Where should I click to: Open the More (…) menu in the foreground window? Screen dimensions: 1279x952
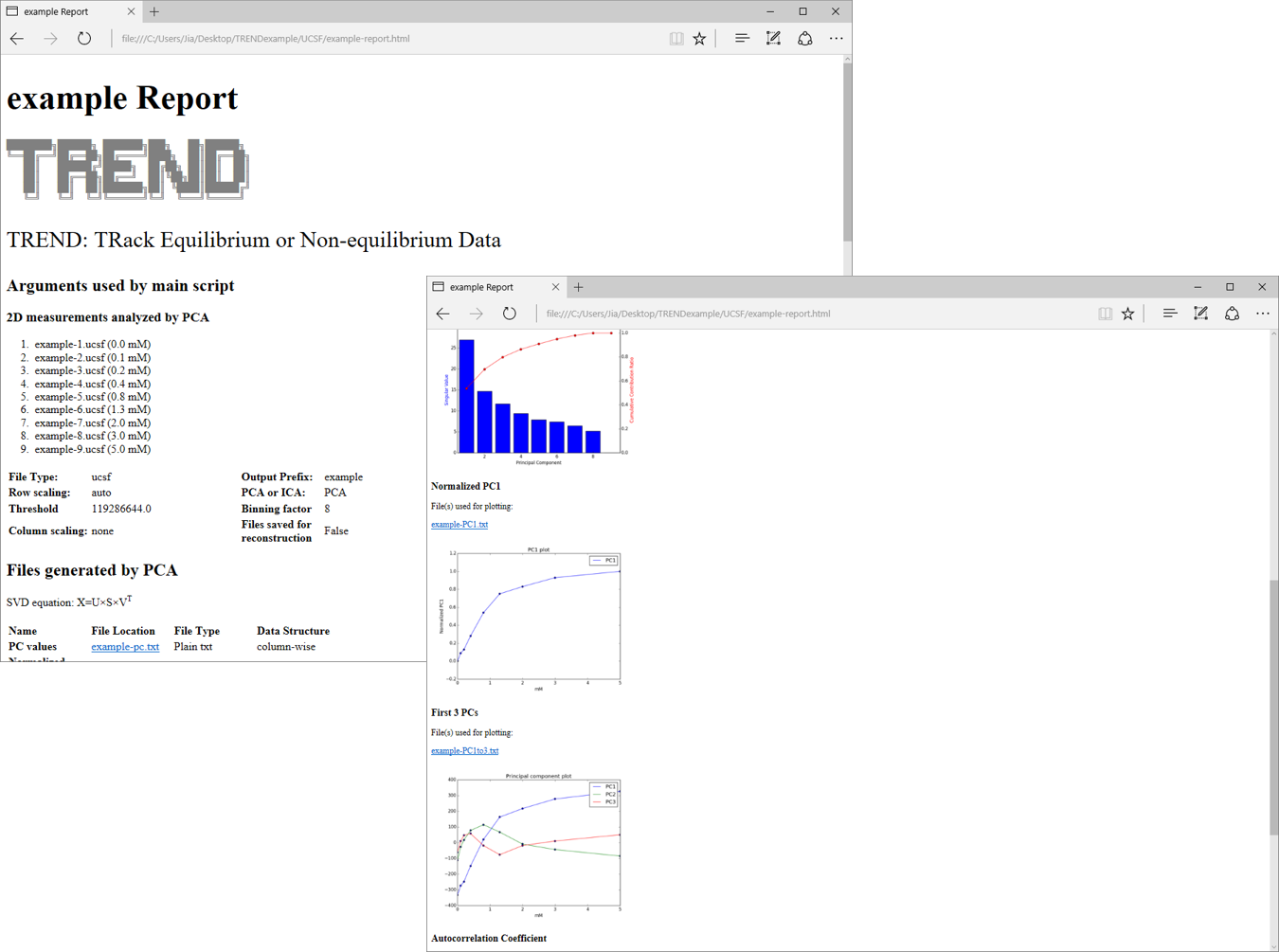tap(1263, 314)
